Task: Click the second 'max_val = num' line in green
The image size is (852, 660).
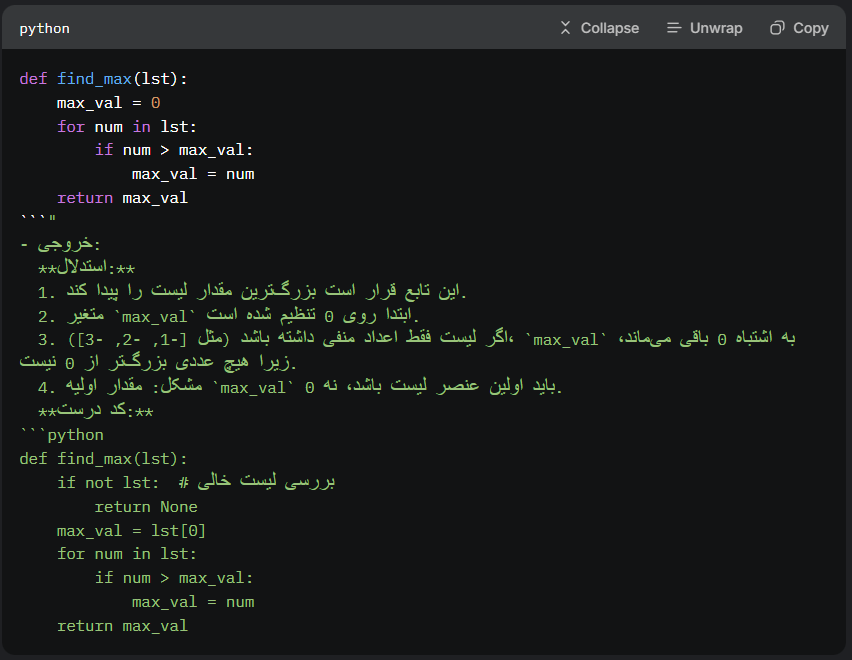Action: tap(193, 602)
